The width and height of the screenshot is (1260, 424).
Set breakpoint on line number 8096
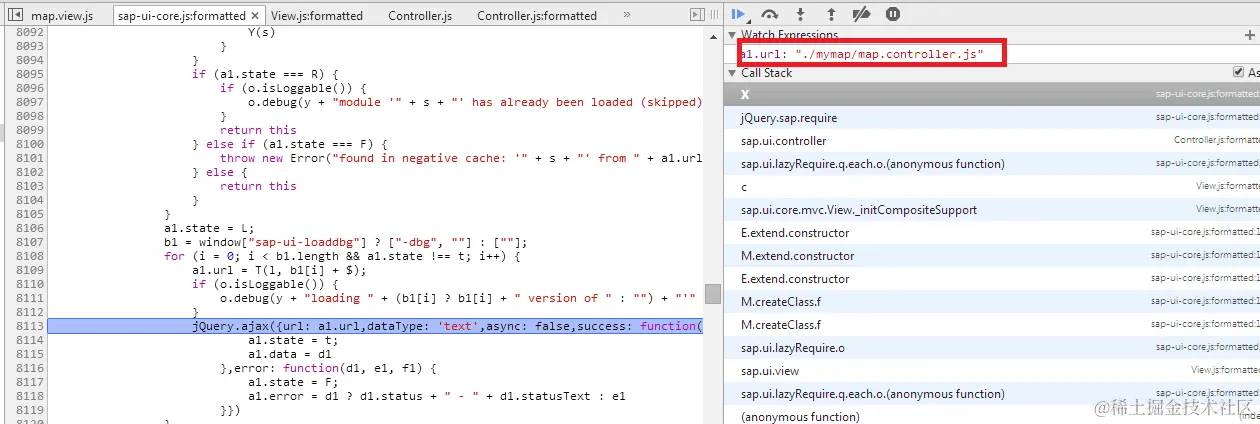[x=29, y=88]
